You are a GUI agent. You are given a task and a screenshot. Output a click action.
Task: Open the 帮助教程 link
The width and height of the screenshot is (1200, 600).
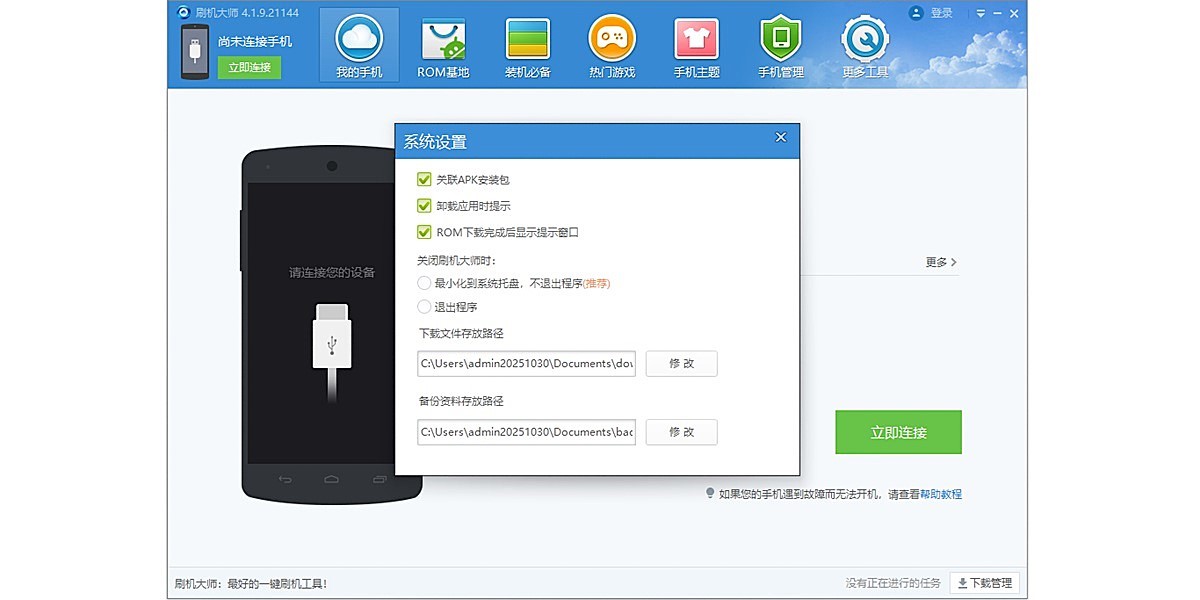941,494
